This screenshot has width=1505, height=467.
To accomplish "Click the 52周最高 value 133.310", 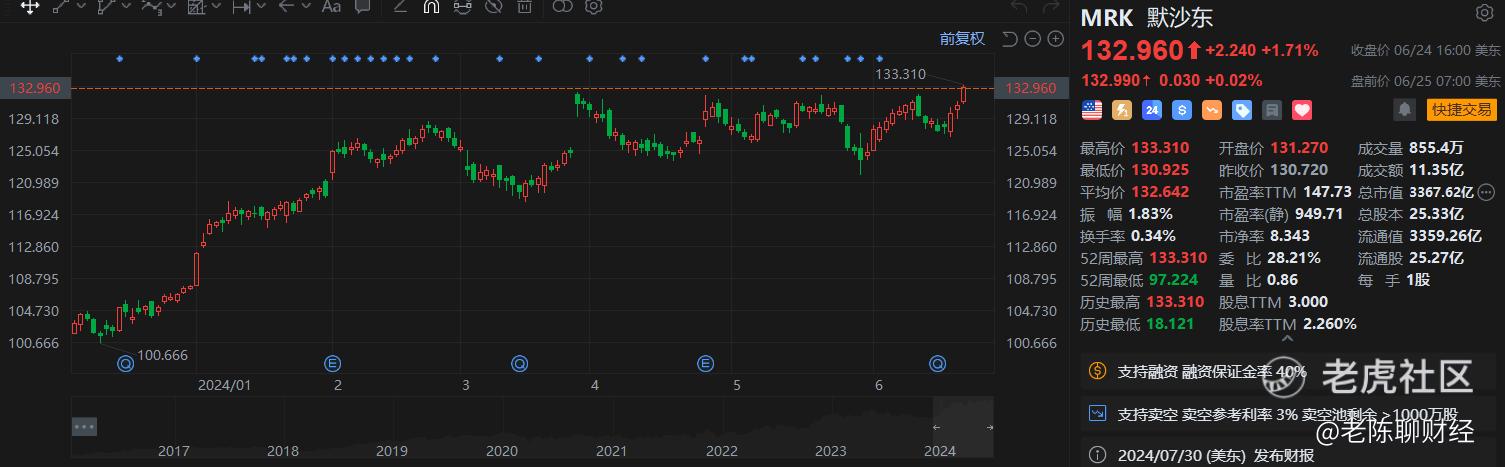I will (x=1180, y=258).
